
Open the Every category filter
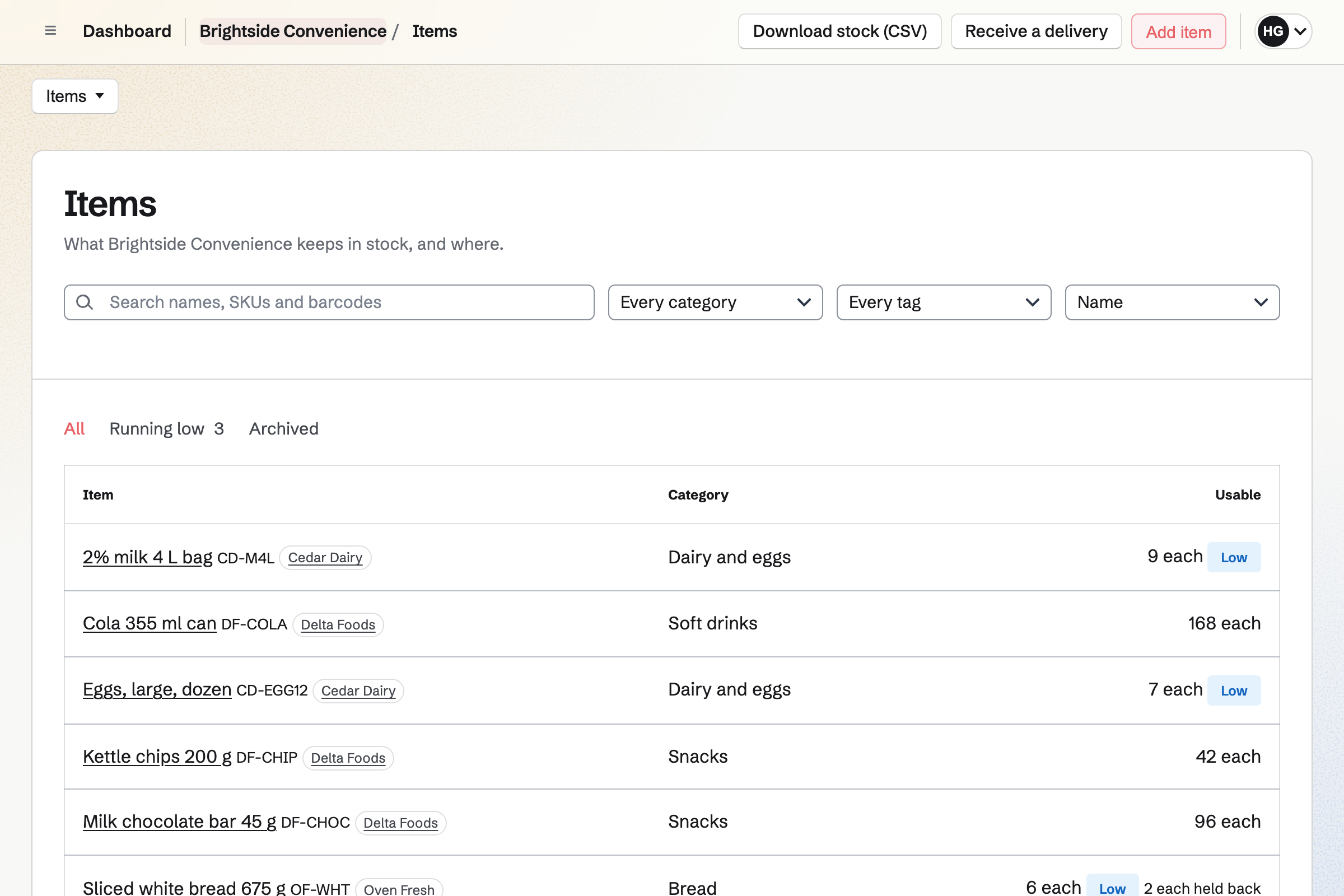point(715,302)
